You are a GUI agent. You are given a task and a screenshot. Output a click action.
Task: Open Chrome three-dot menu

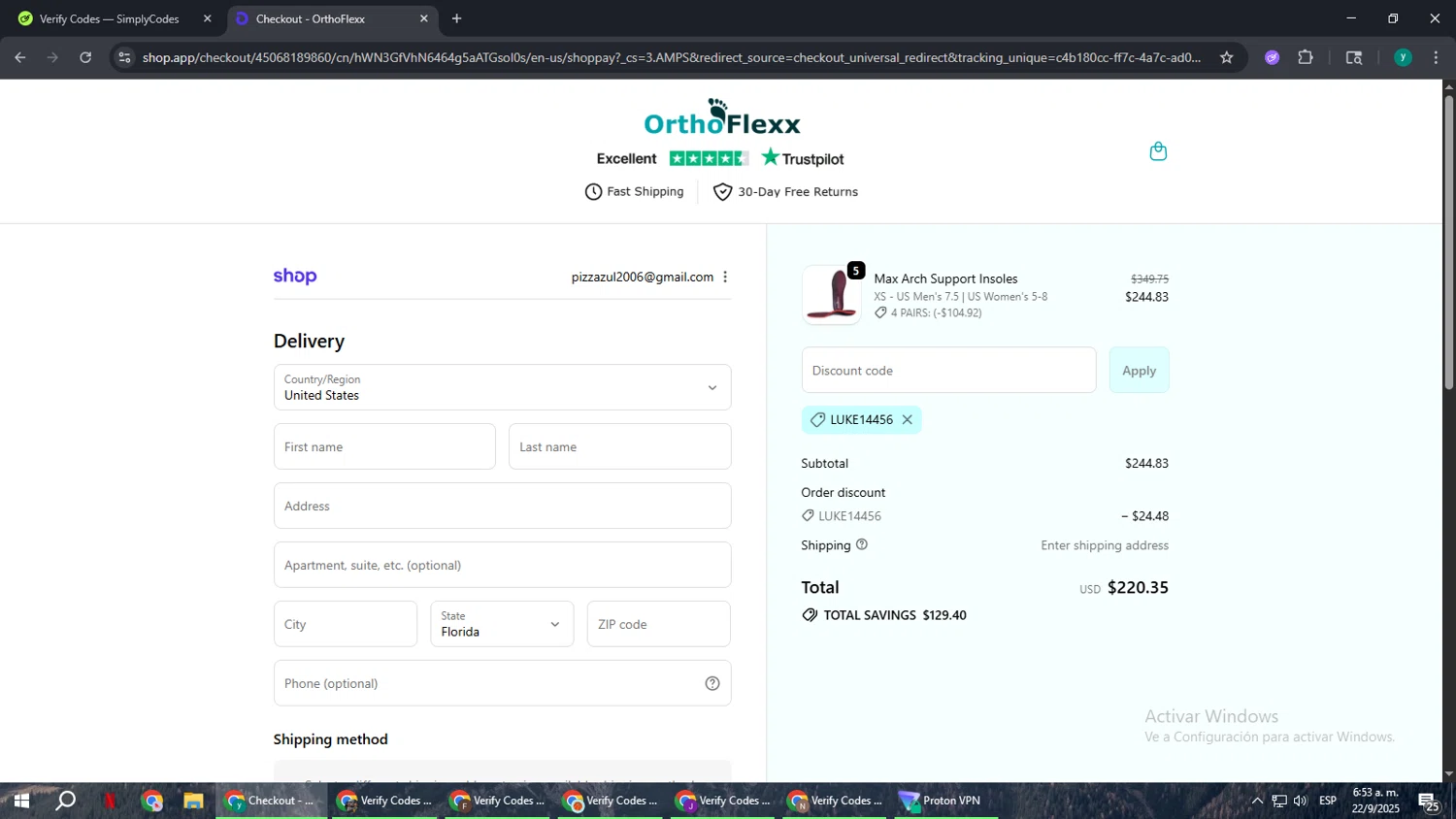[x=1436, y=57]
